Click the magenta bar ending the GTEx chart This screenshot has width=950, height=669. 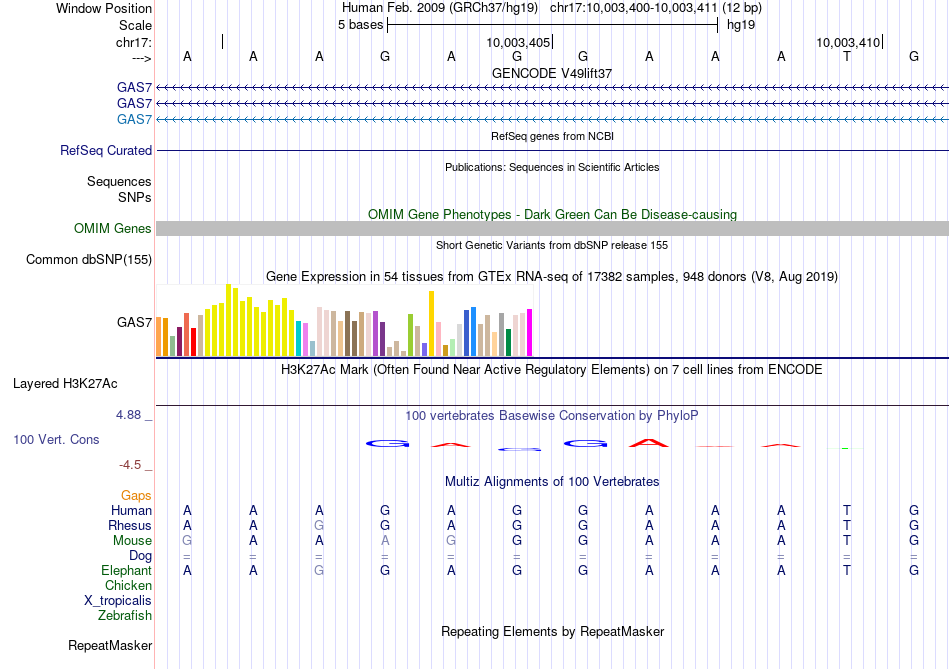tap(530, 333)
